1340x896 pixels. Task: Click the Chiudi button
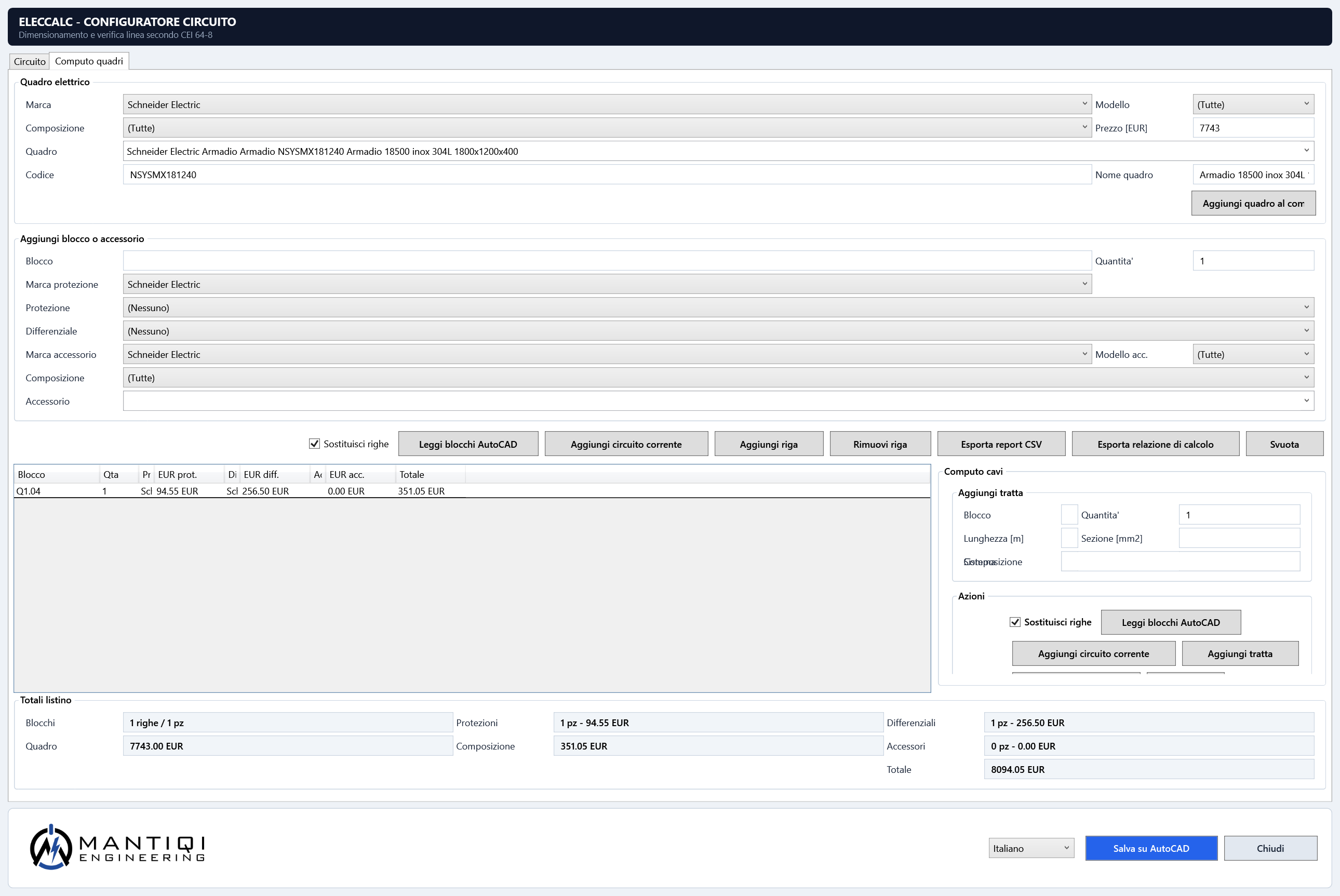point(1270,849)
